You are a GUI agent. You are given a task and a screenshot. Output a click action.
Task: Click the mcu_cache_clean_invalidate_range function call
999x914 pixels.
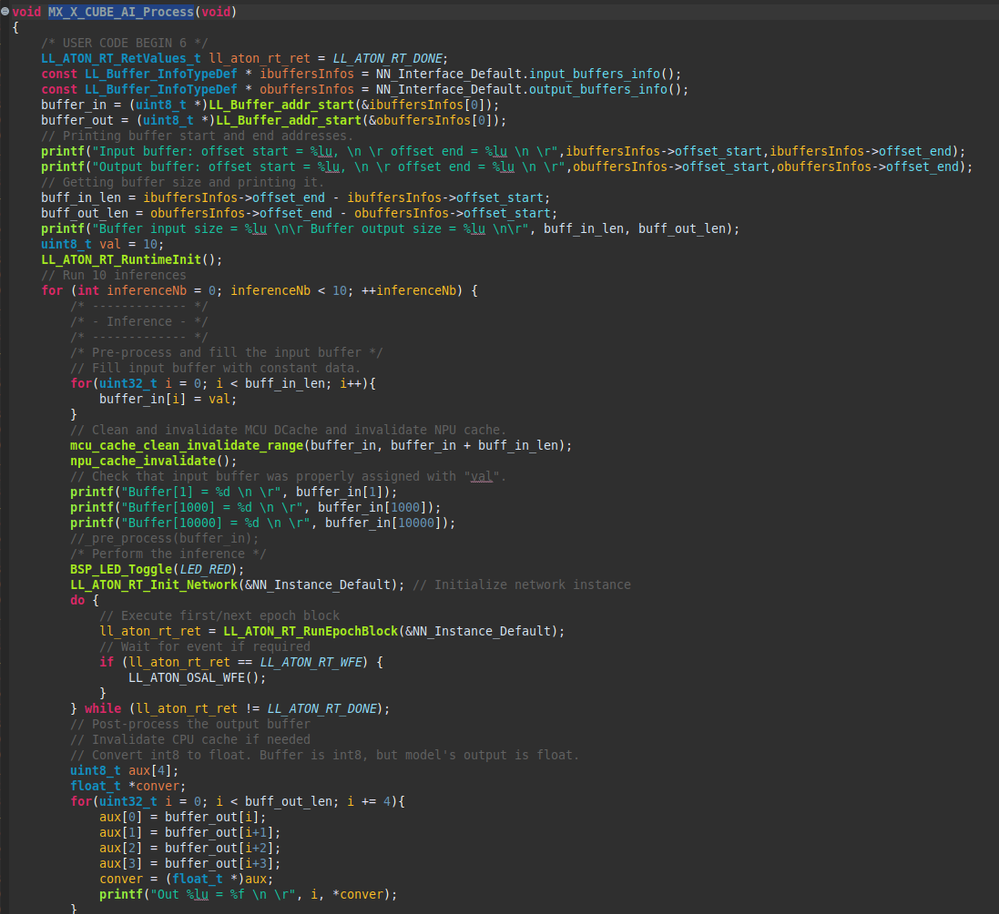(x=187, y=445)
